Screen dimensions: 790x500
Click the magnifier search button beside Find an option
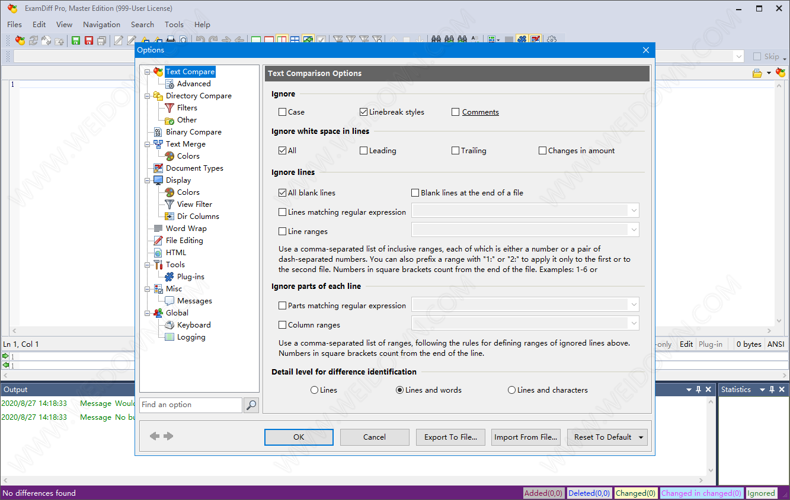tap(251, 405)
